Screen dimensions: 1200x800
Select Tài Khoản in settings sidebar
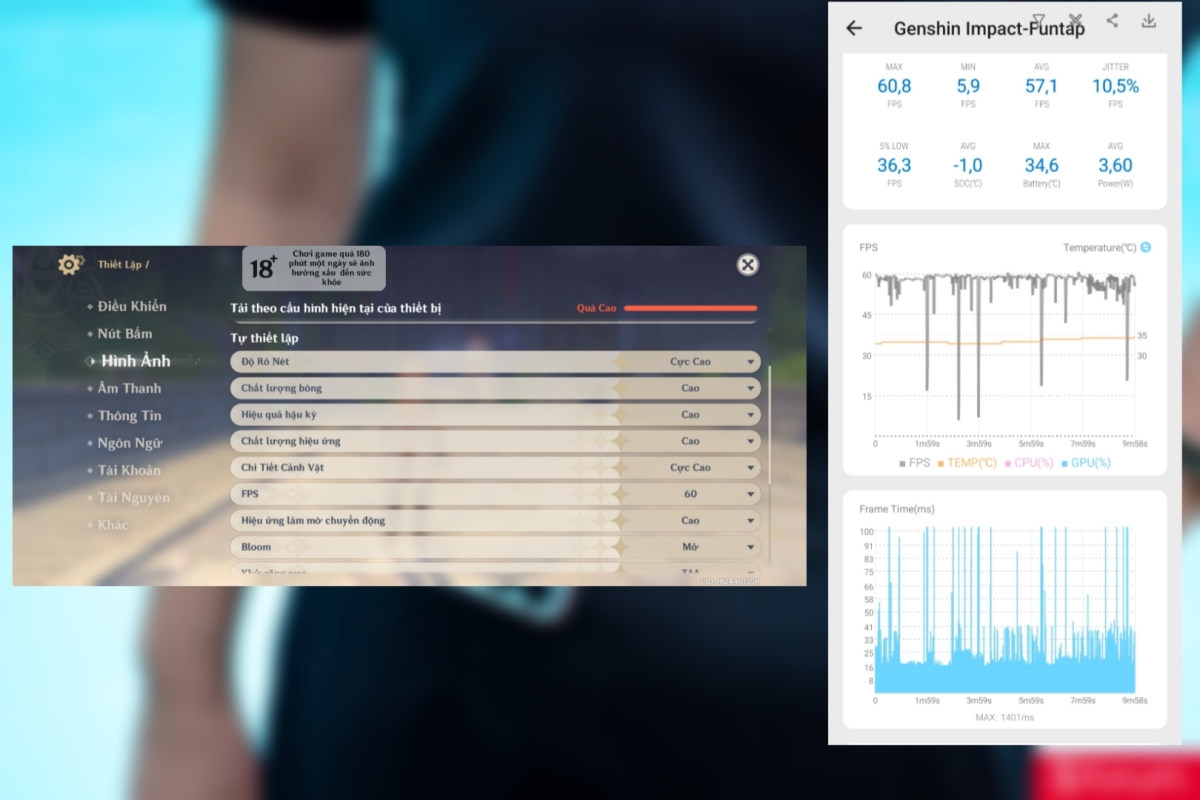pyautogui.click(x=129, y=470)
